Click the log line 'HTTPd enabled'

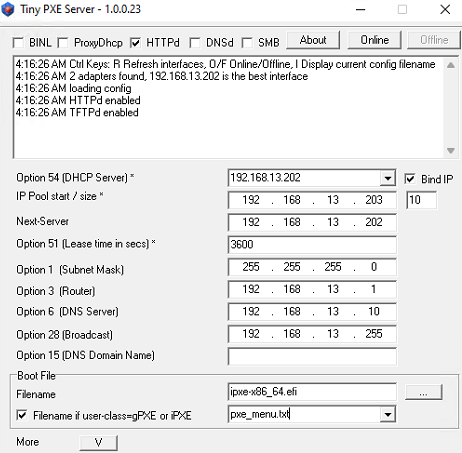pos(78,100)
